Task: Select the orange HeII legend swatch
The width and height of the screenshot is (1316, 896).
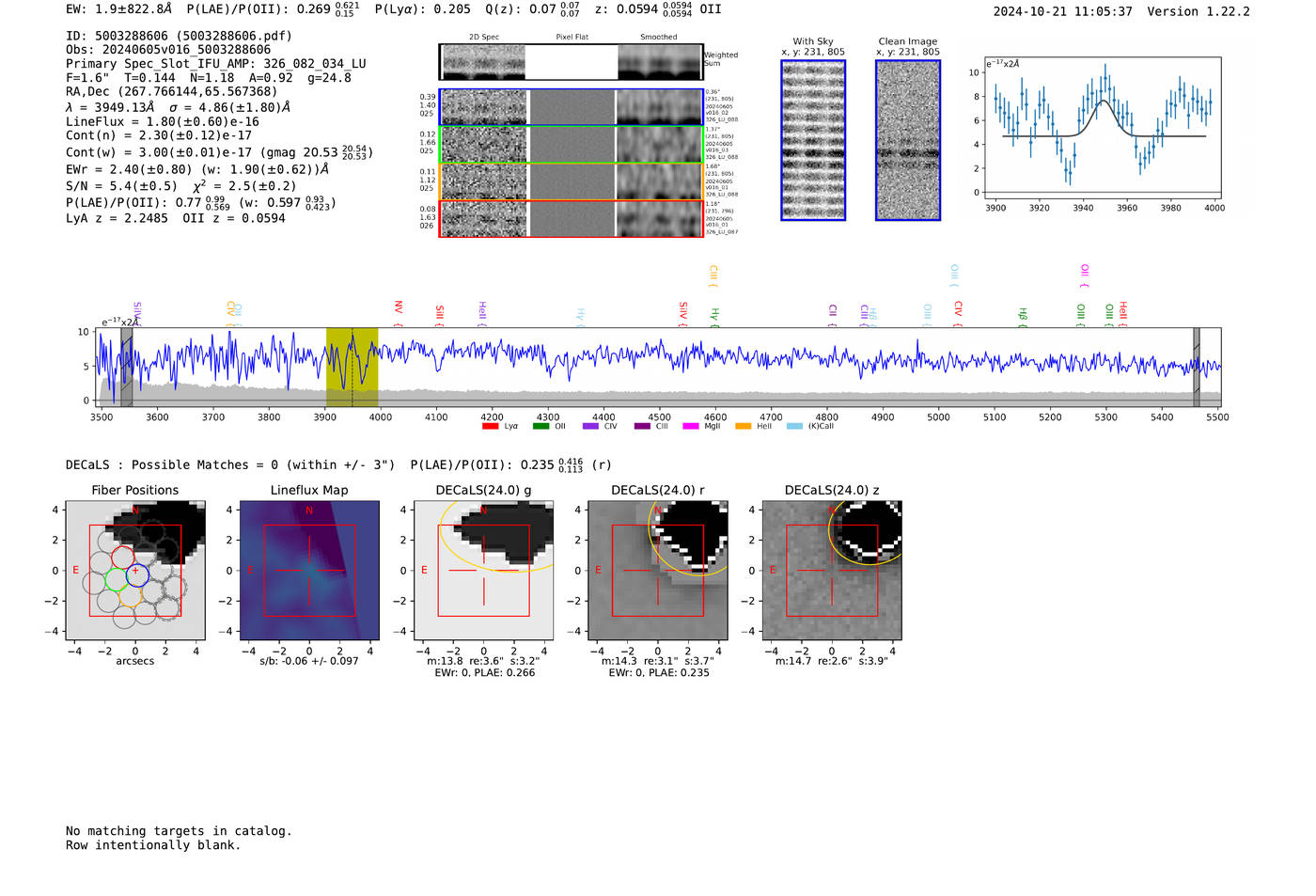Action: [x=743, y=426]
